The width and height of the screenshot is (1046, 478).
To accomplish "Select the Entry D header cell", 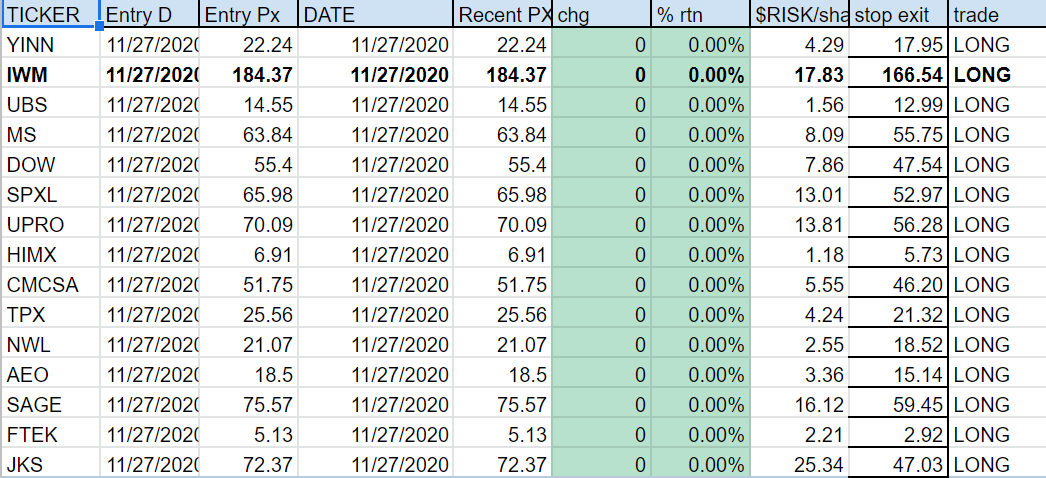I will pos(149,15).
